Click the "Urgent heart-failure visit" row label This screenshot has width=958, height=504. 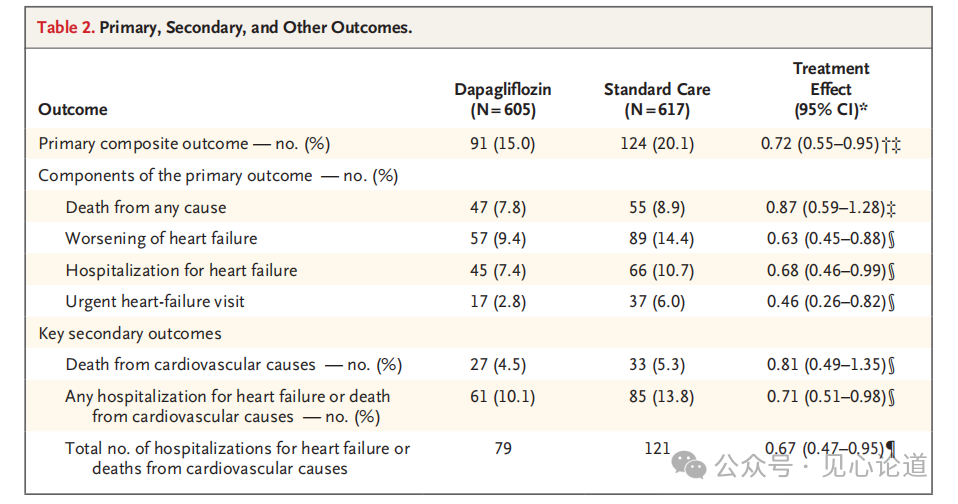coord(155,301)
